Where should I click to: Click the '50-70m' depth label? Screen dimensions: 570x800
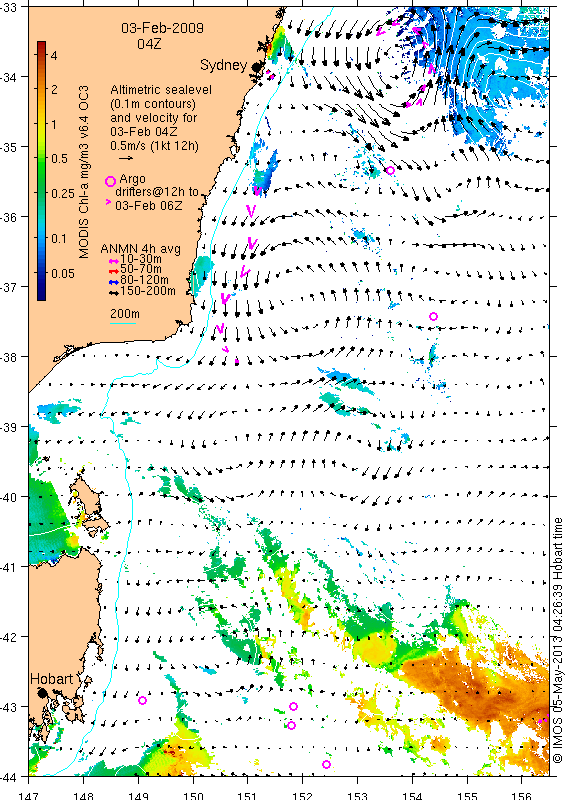141,269
